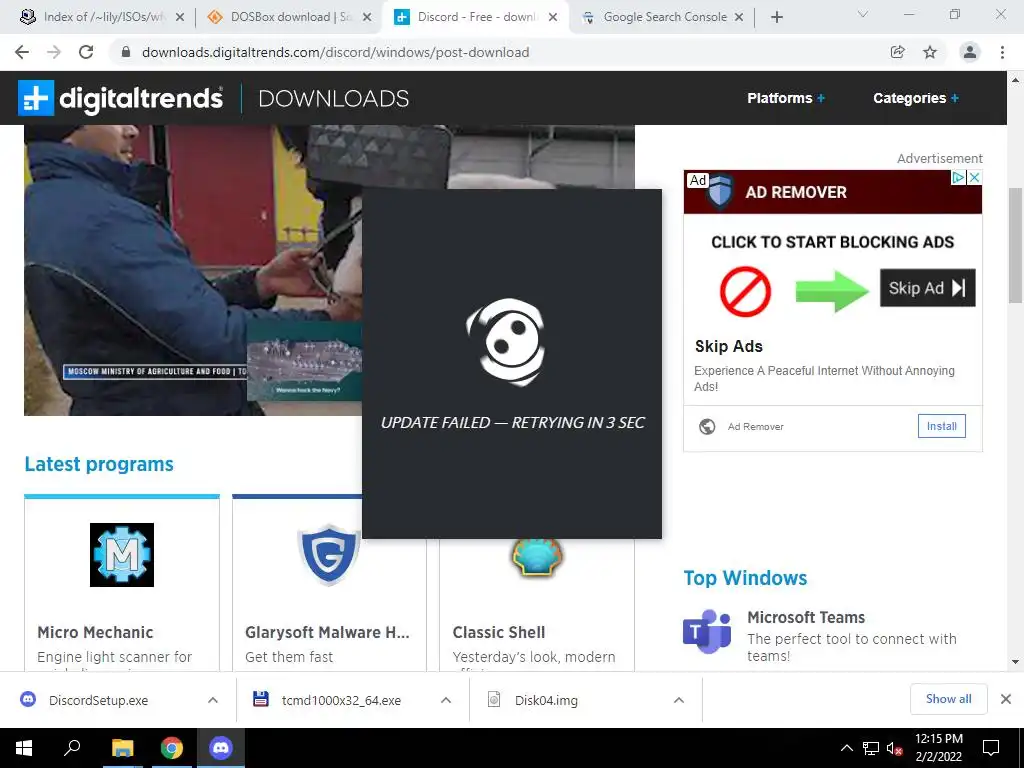The image size is (1024, 768).
Task: Click the share page icon in address bar
Action: (x=898, y=52)
